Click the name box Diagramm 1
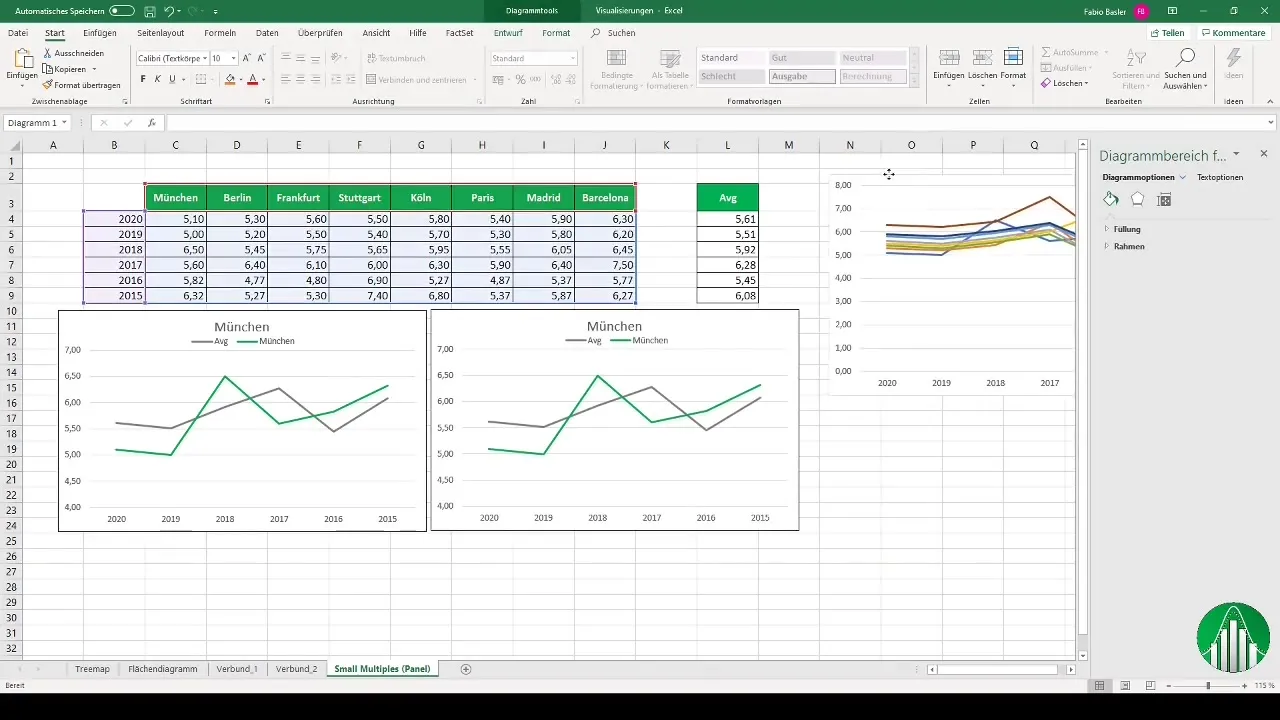Viewport: 1280px width, 720px height. click(x=36, y=122)
